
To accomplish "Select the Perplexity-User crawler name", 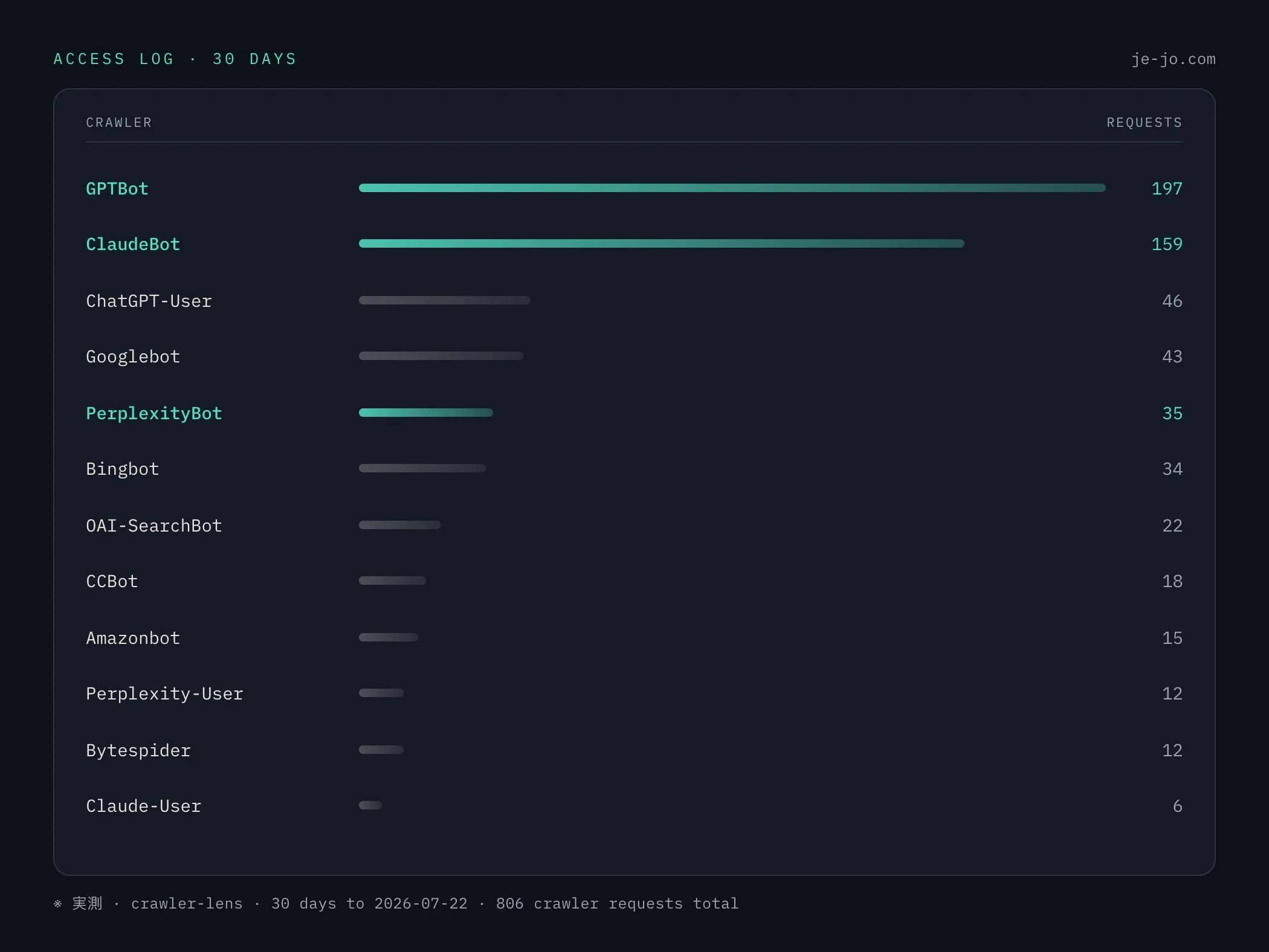I will (x=164, y=693).
